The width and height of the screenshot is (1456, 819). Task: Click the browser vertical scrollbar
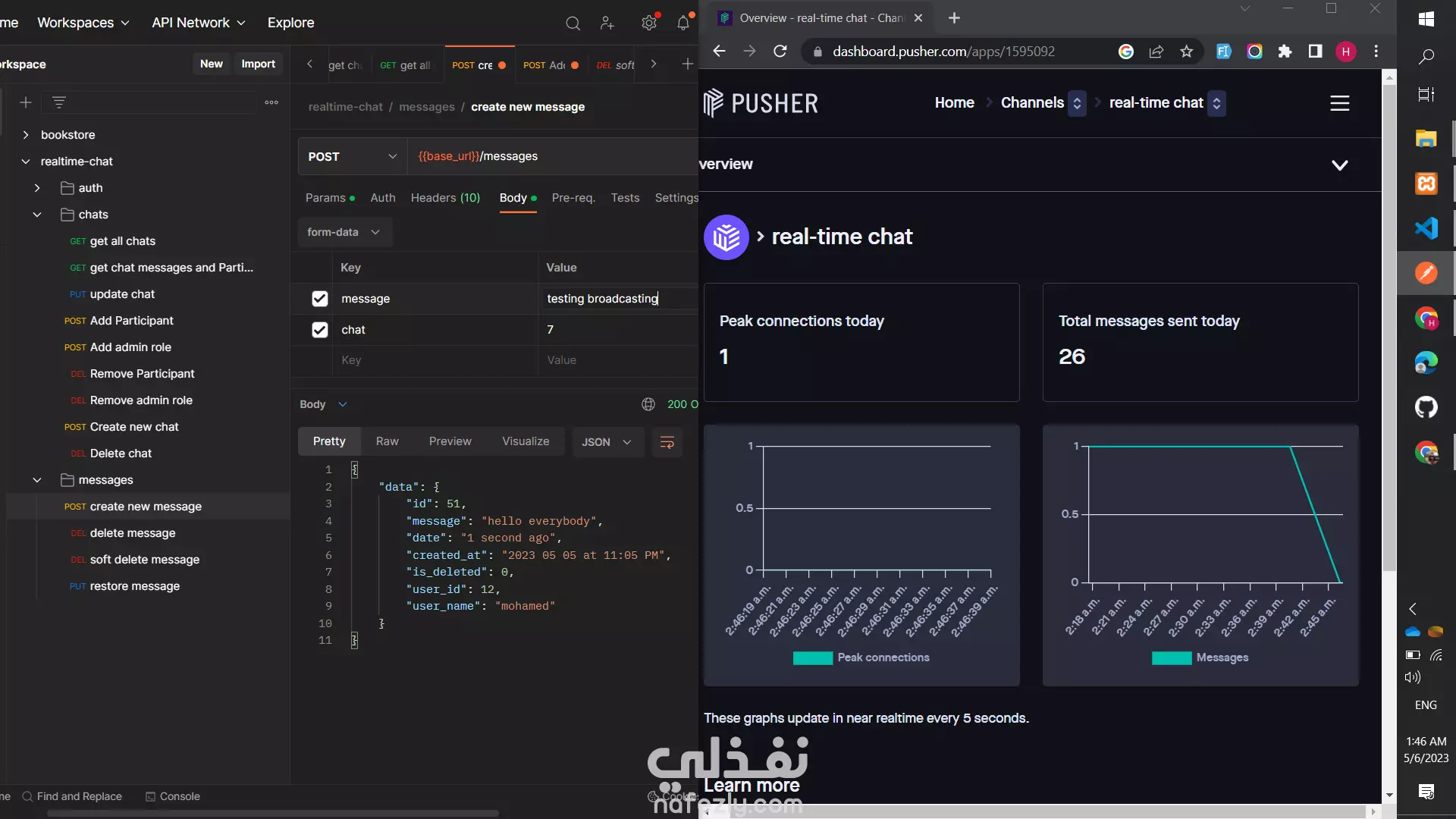point(1389,326)
